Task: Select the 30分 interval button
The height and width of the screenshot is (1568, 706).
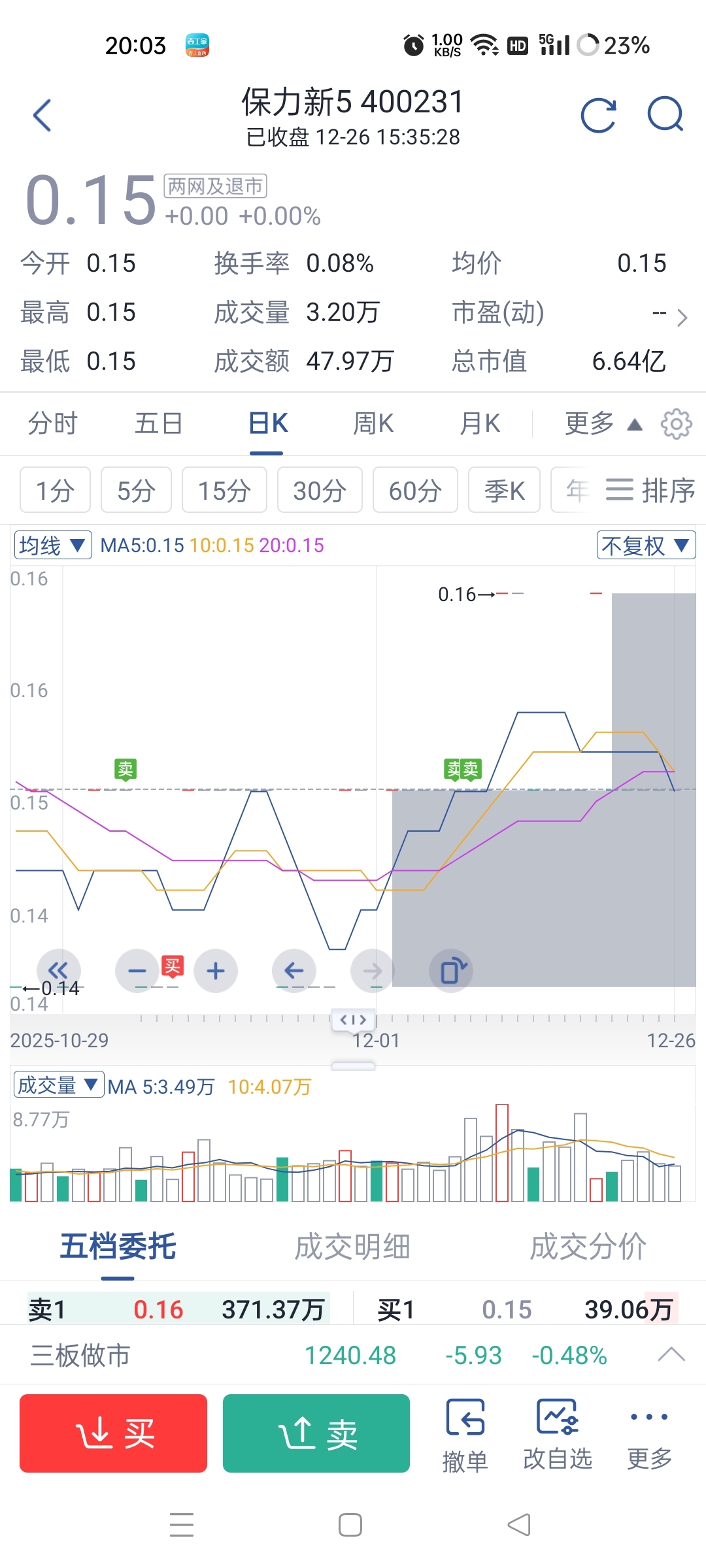Action: tap(320, 491)
